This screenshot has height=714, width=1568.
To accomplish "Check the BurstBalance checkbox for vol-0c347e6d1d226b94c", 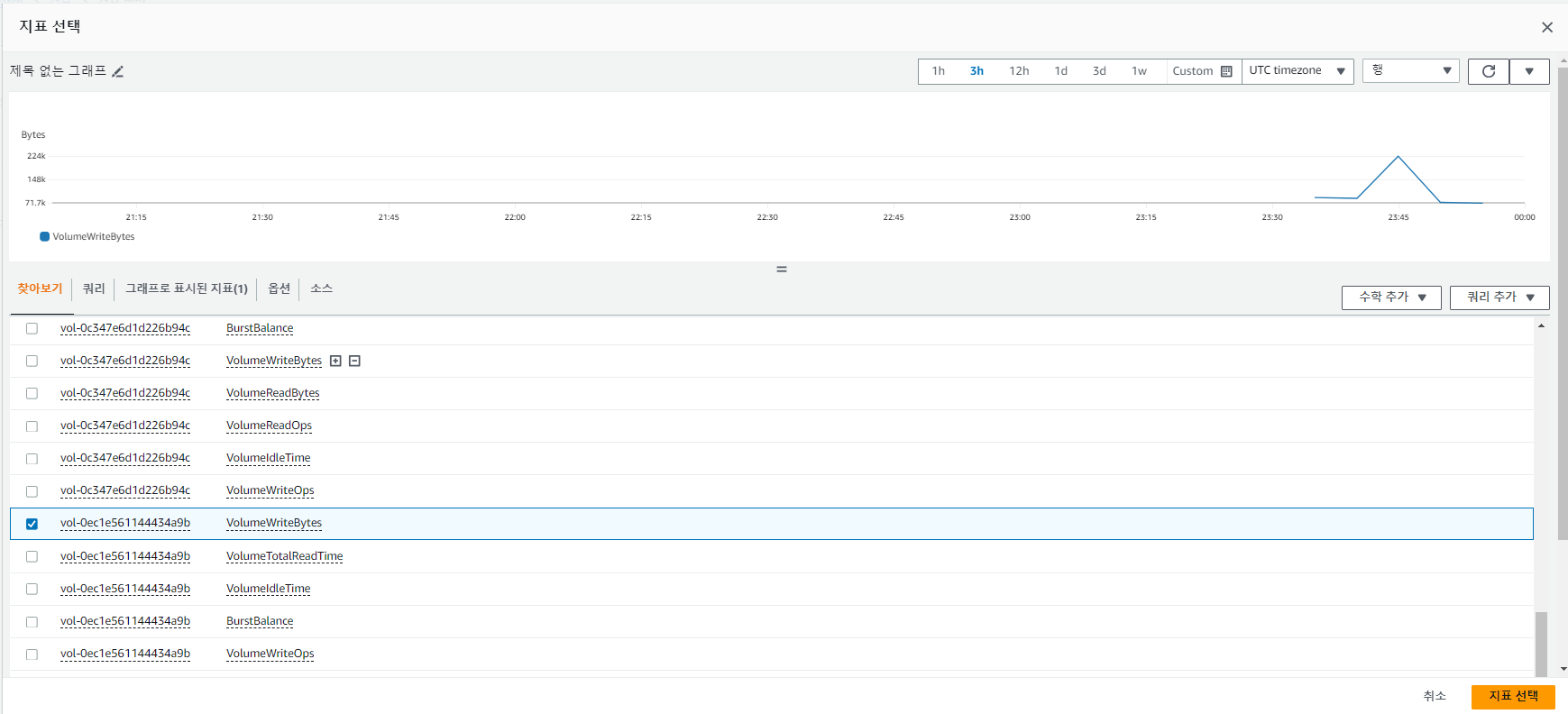I will tap(32, 328).
